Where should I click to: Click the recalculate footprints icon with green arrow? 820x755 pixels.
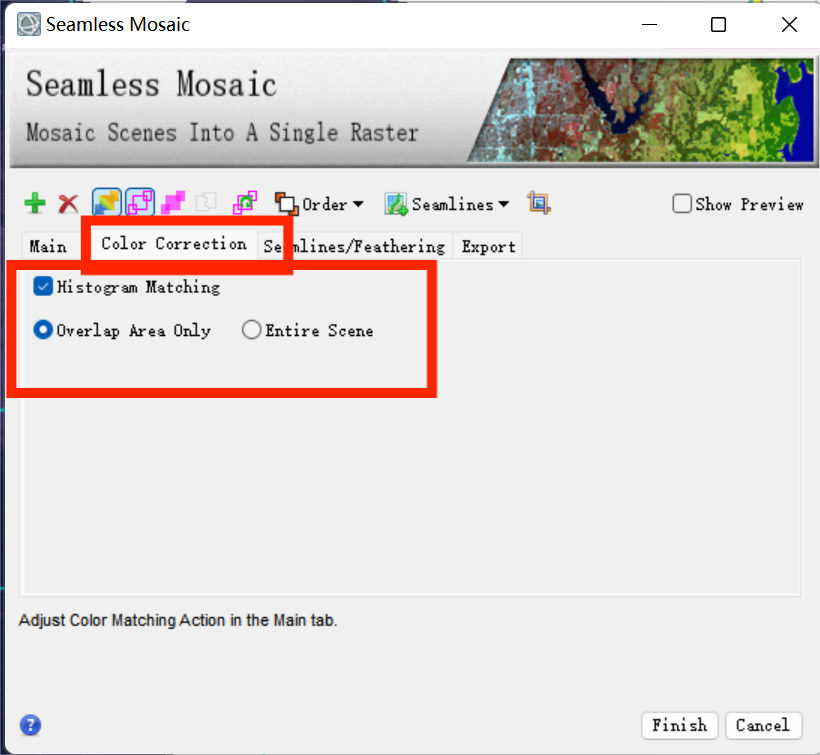[x=245, y=203]
